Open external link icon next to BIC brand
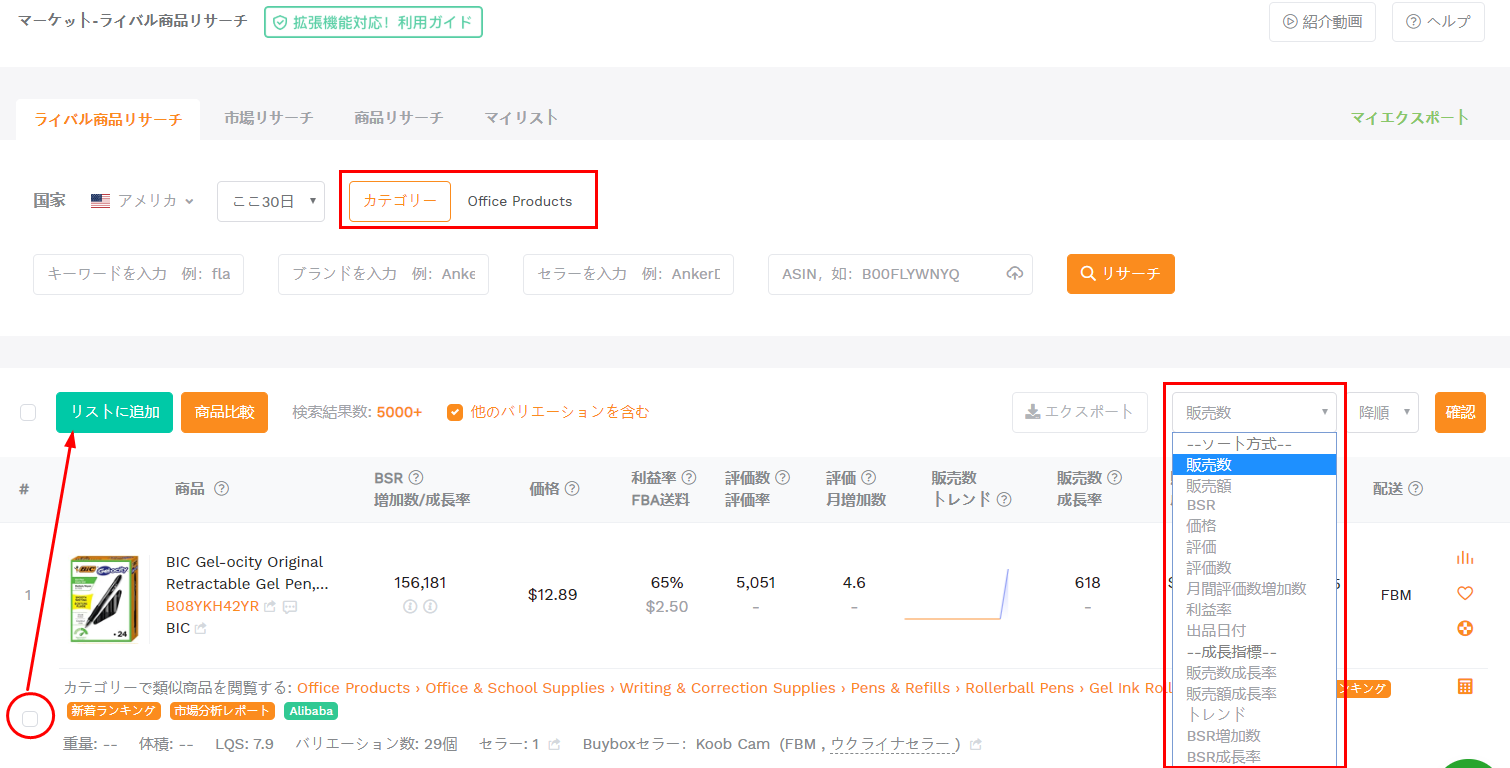 (x=201, y=628)
